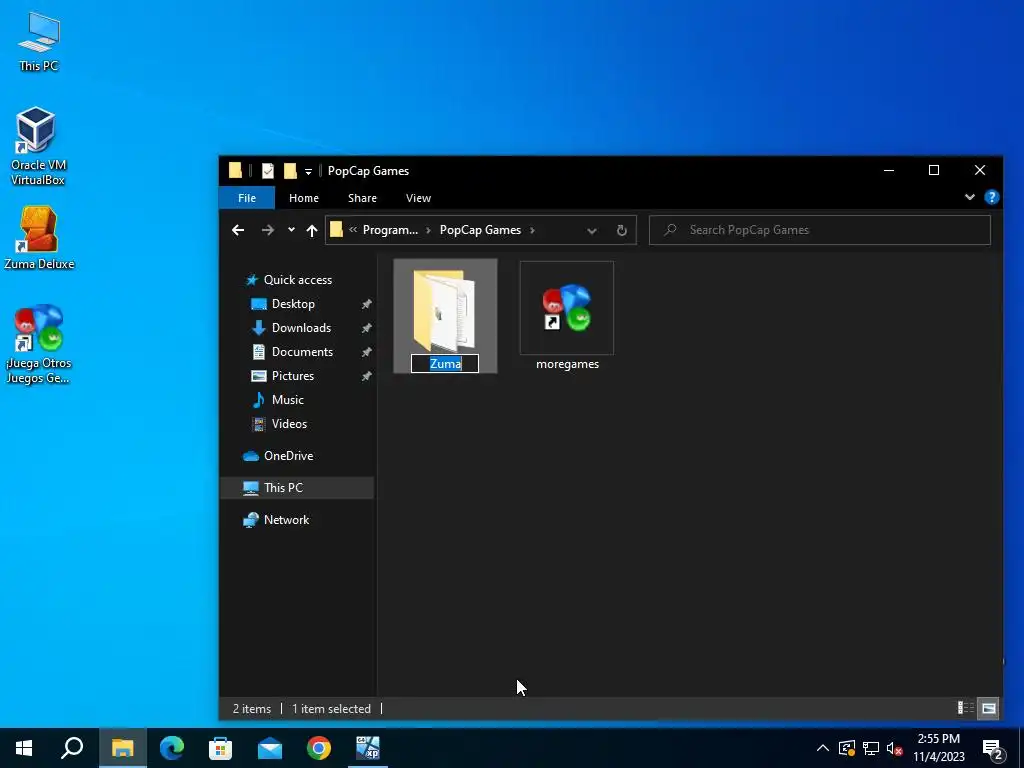Launch Microsoft Edge from taskbar

coord(172,748)
